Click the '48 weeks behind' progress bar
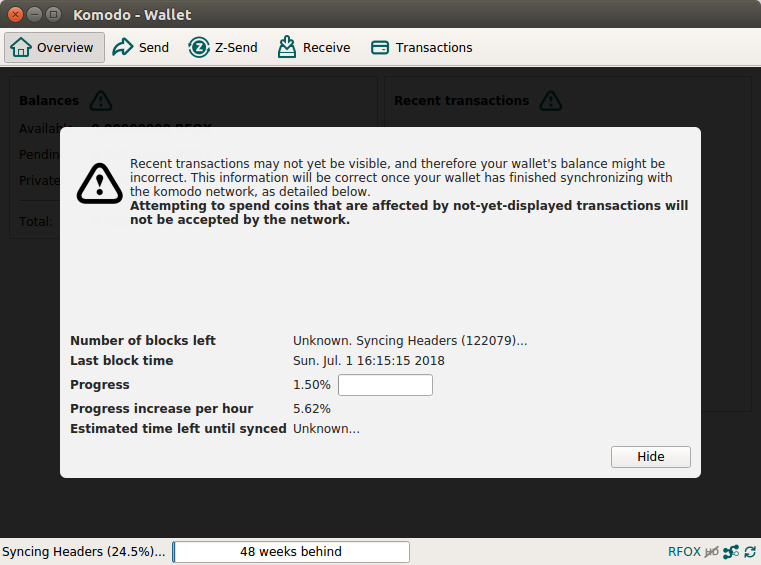Screen dimensions: 761x565 pyautogui.click(x=291, y=552)
